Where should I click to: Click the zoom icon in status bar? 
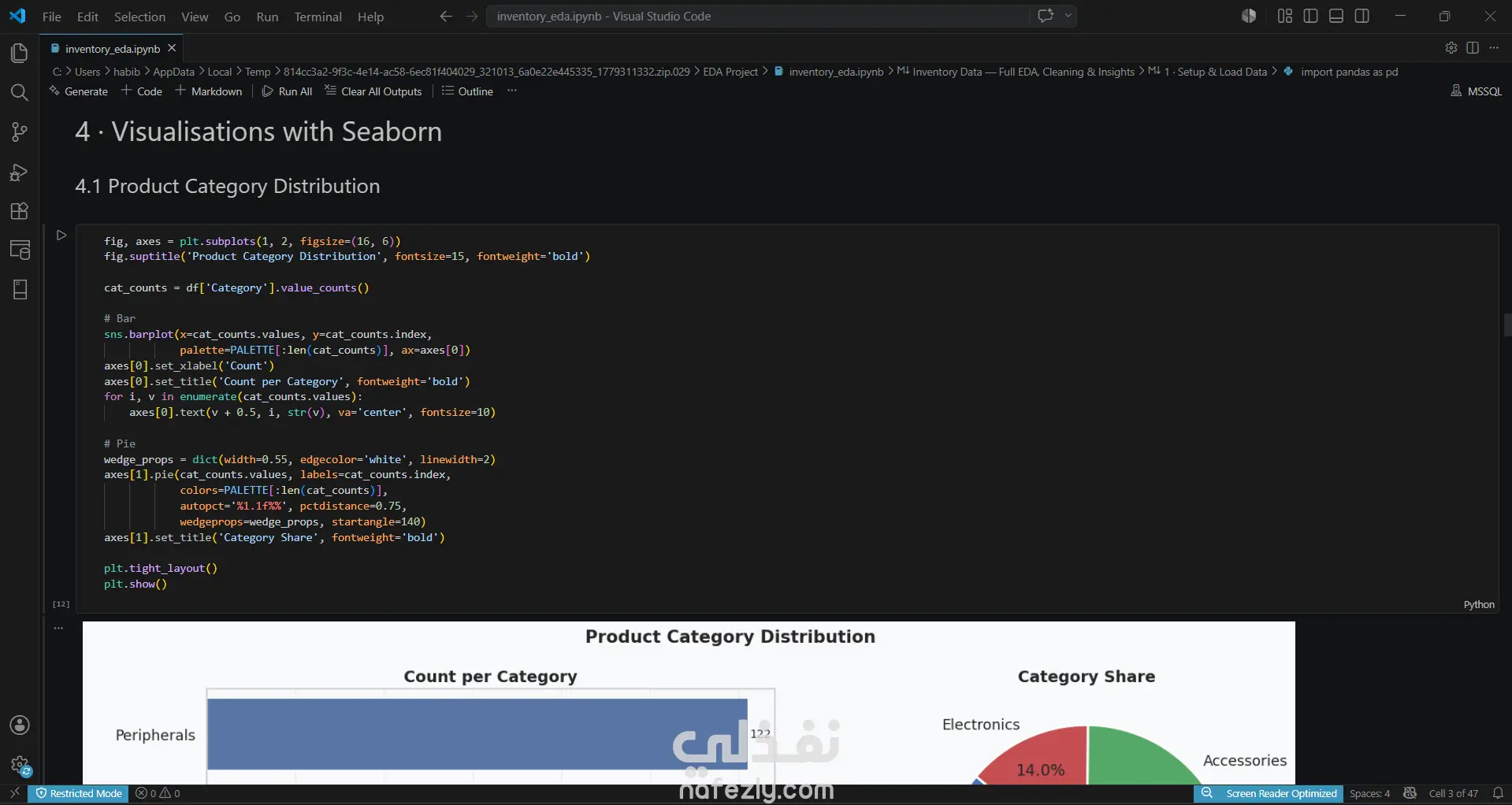coord(1206,793)
